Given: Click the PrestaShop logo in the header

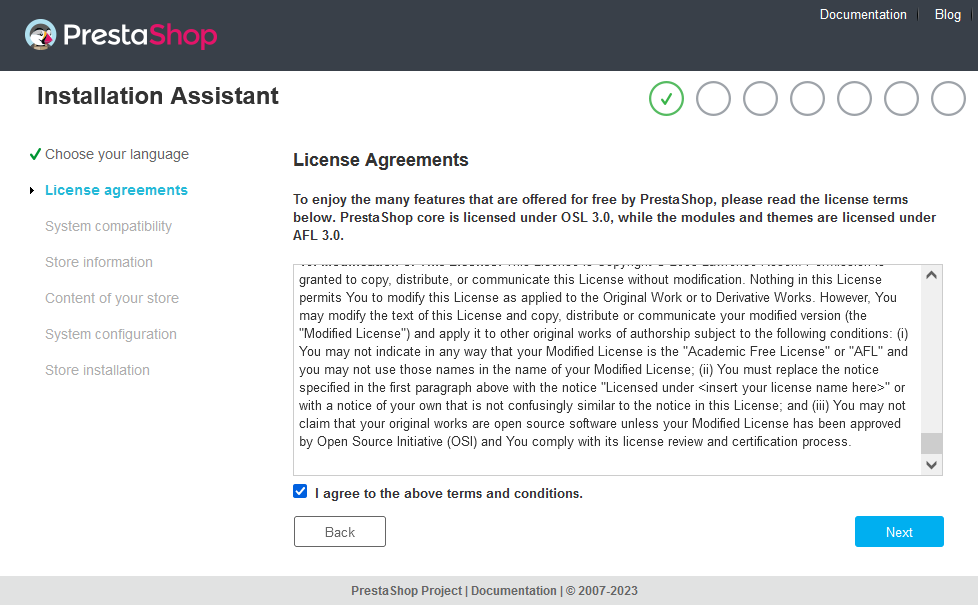Looking at the screenshot, I should click(120, 34).
